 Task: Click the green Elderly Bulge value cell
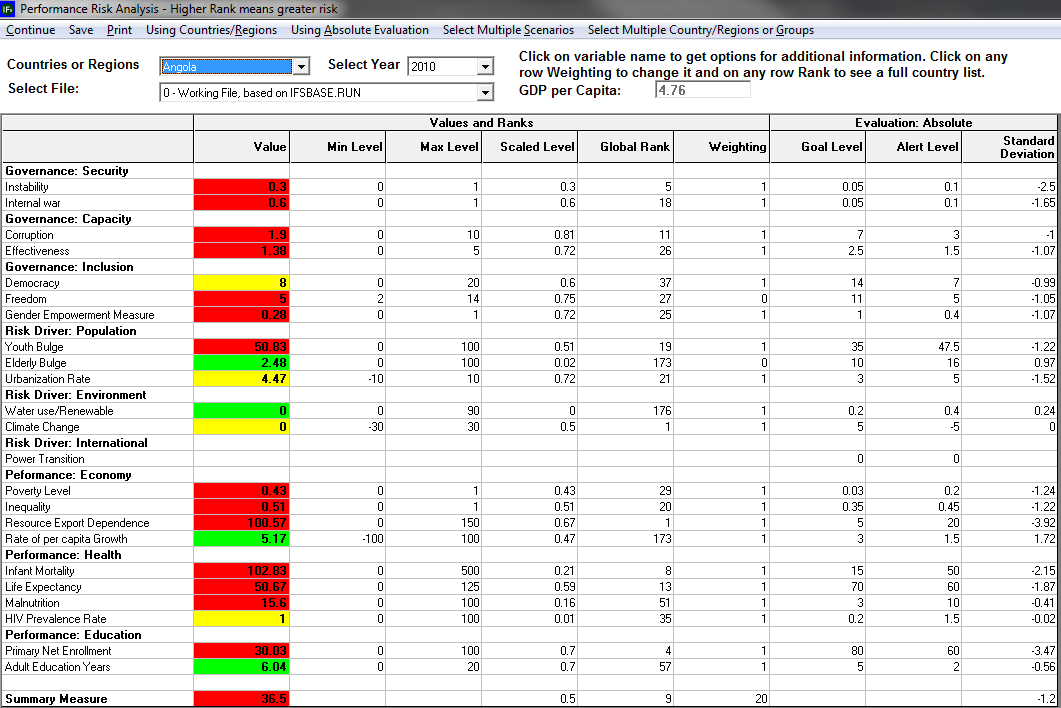240,362
